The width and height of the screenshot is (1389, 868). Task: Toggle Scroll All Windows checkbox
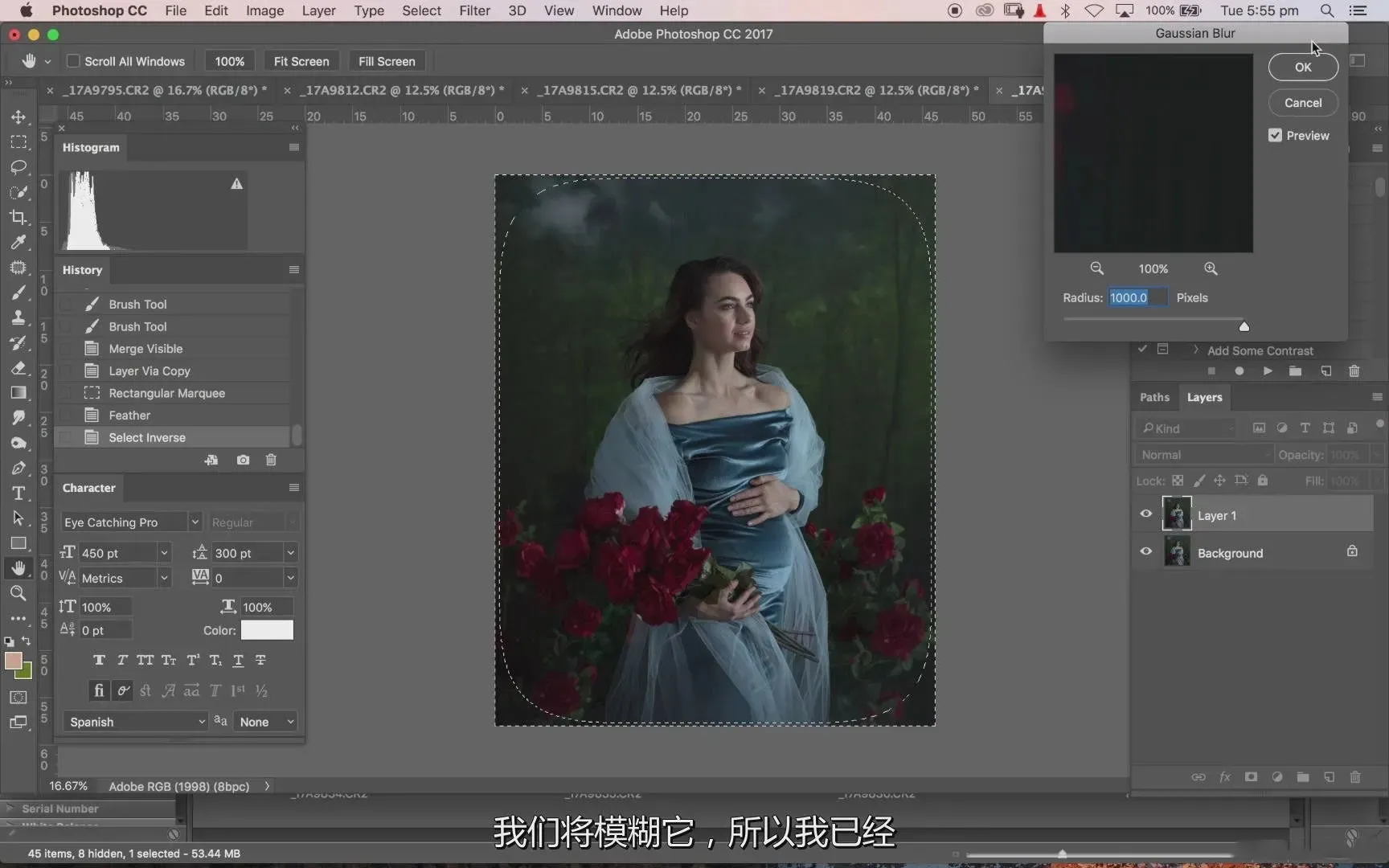(73, 61)
